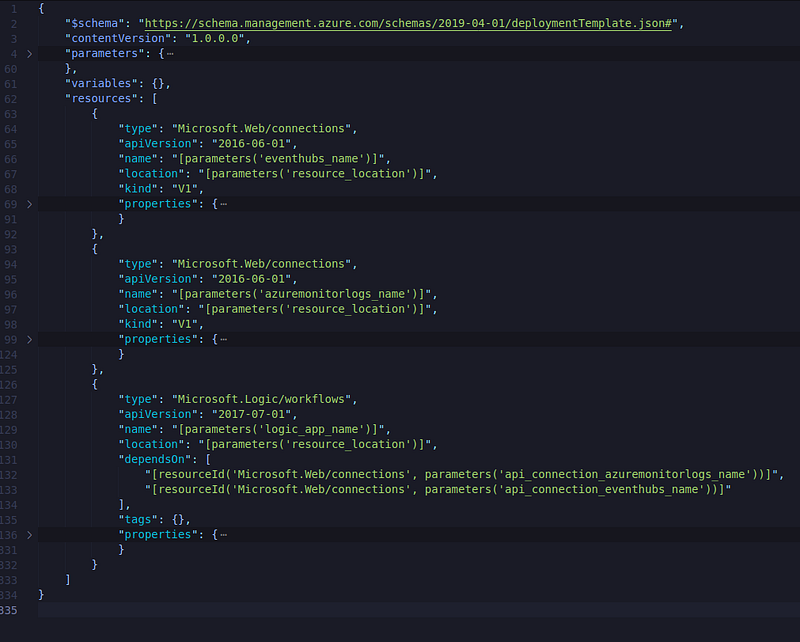Click the "kind" key on line 98
Screen dimensions: 800x642
(138, 324)
